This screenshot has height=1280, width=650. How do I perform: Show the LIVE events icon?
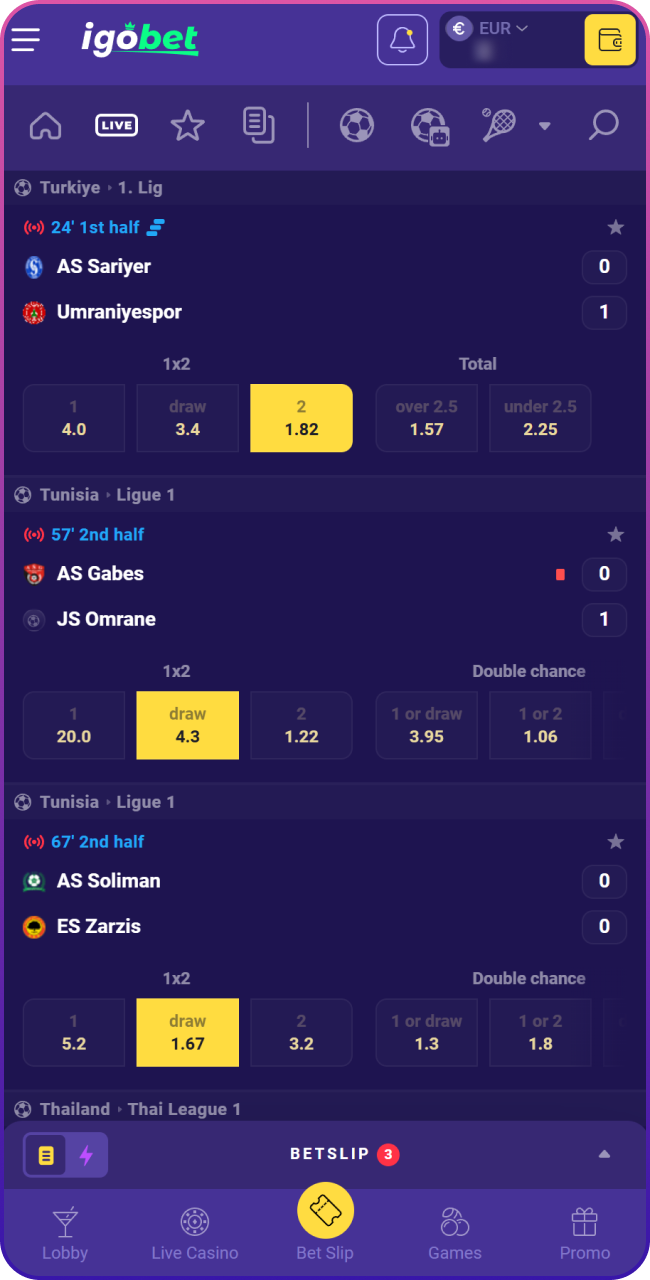click(x=117, y=126)
